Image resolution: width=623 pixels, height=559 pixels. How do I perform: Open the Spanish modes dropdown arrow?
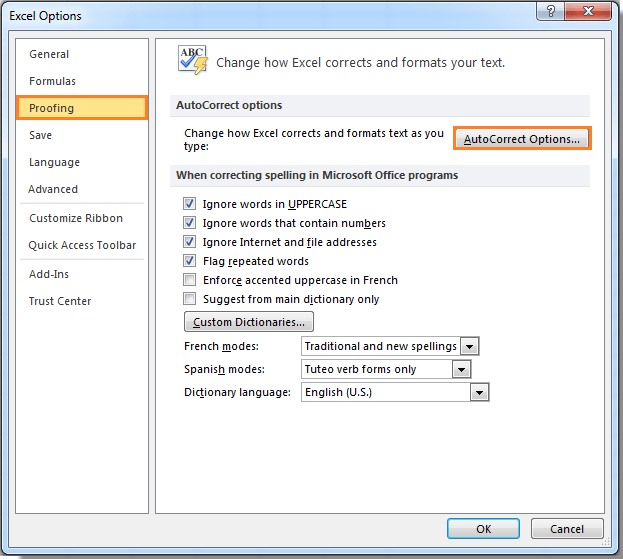461,369
